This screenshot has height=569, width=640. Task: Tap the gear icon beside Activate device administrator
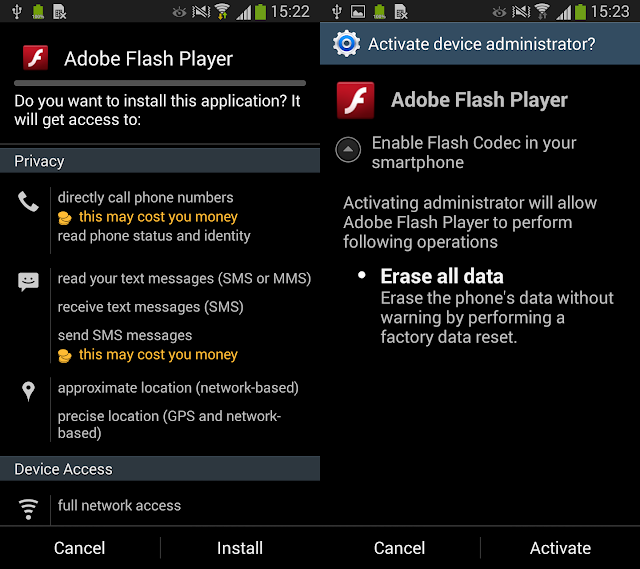coord(347,43)
